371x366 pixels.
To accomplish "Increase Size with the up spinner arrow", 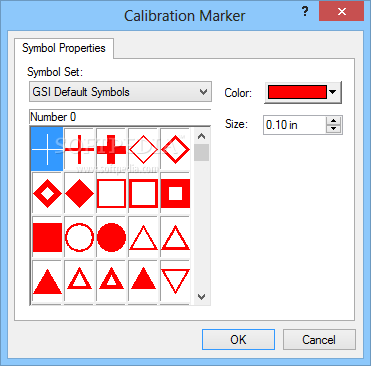I will [333, 121].
